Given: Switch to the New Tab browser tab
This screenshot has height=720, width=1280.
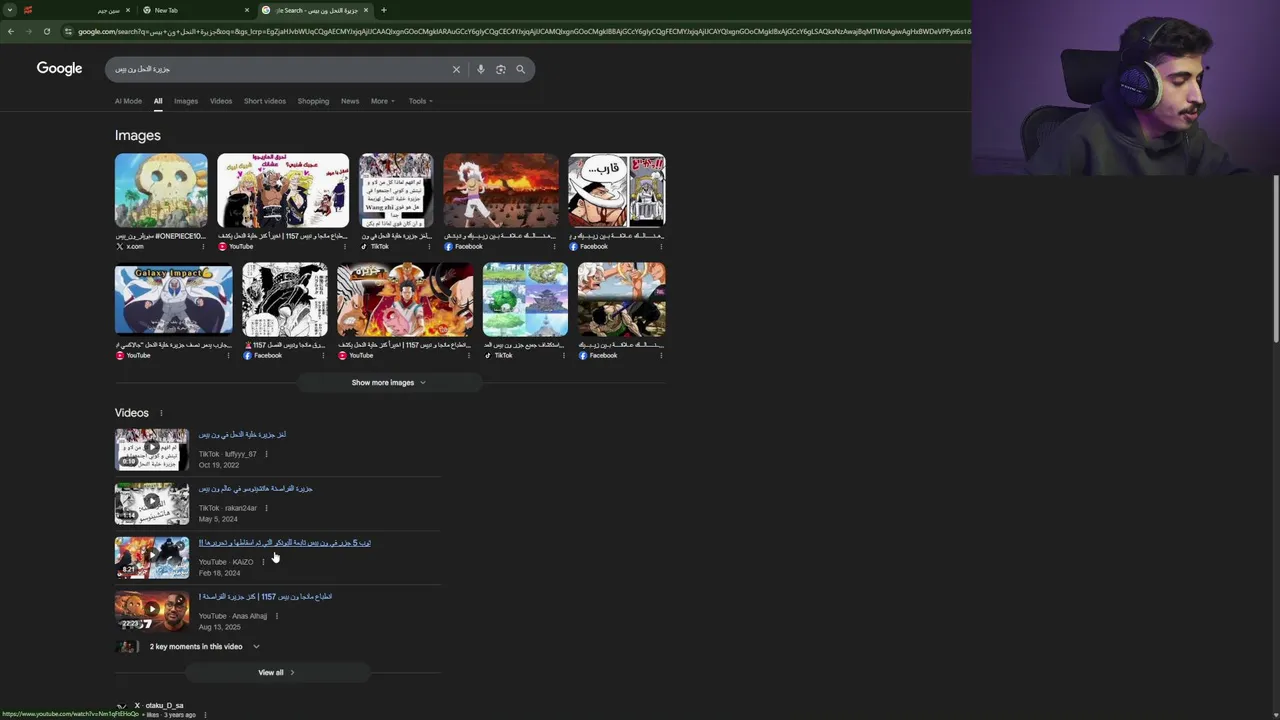Looking at the screenshot, I should (x=195, y=10).
